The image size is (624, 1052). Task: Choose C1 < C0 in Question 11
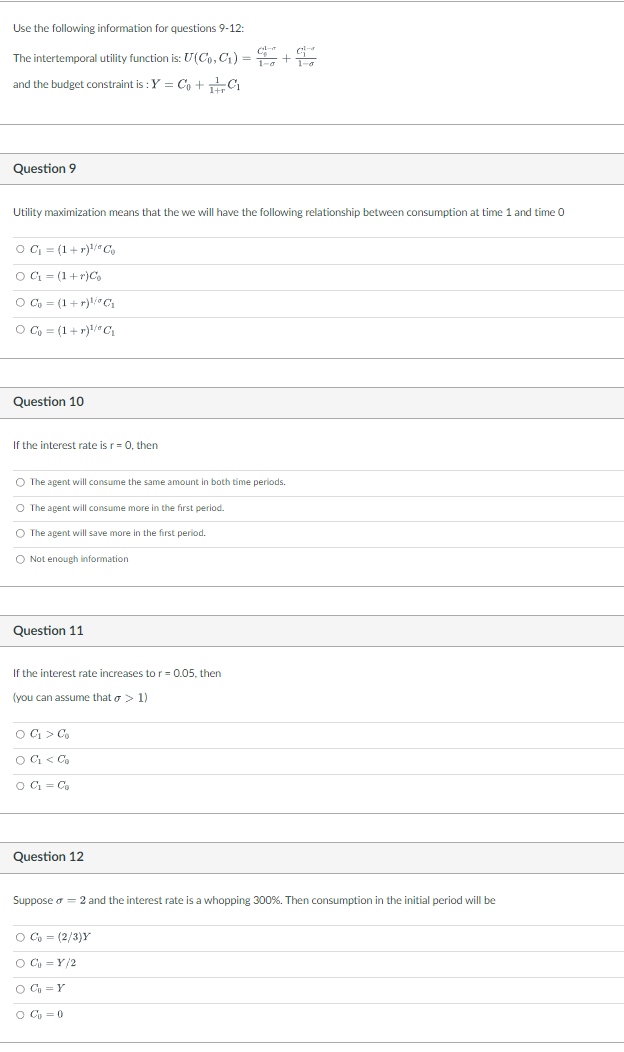[x=19, y=761]
